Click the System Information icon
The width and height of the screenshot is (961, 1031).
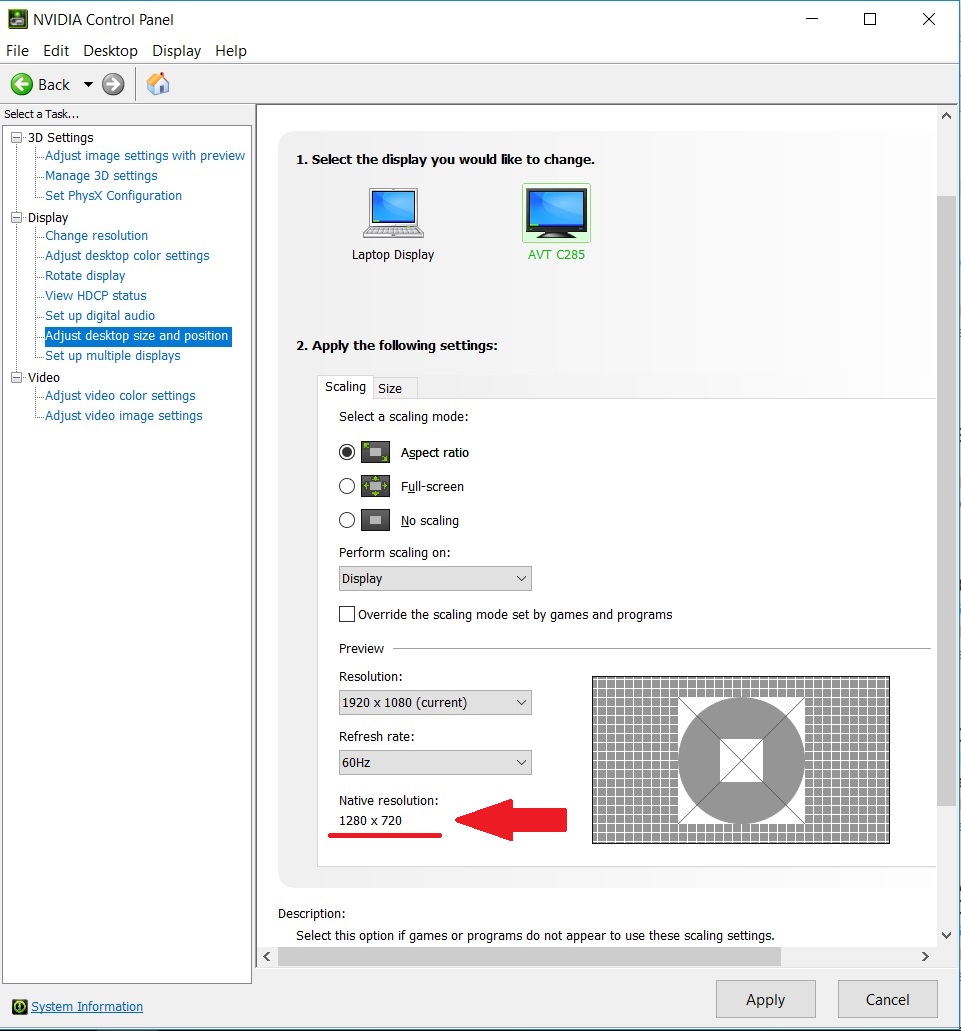tap(20, 1007)
